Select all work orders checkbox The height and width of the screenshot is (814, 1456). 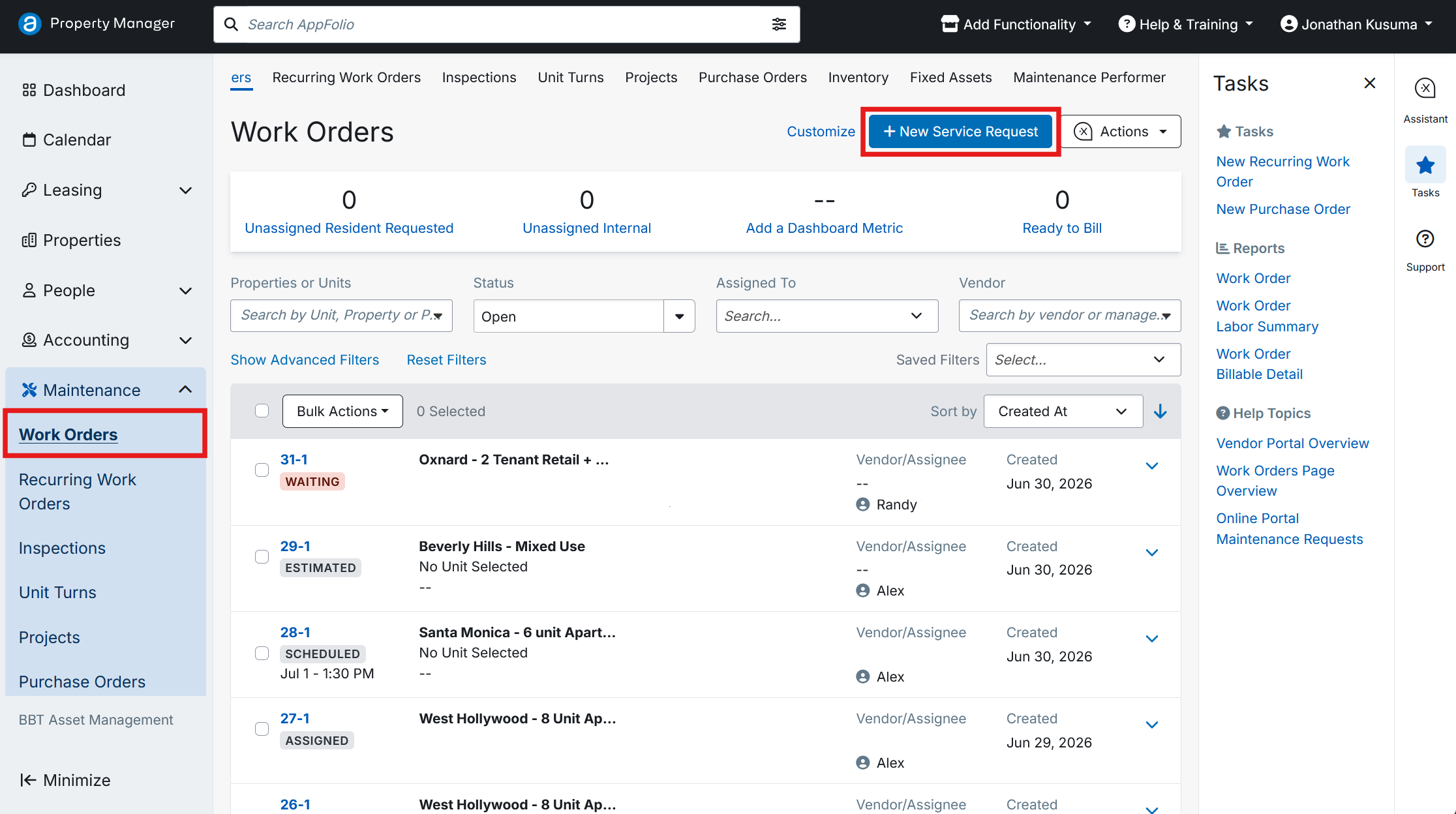(262, 411)
